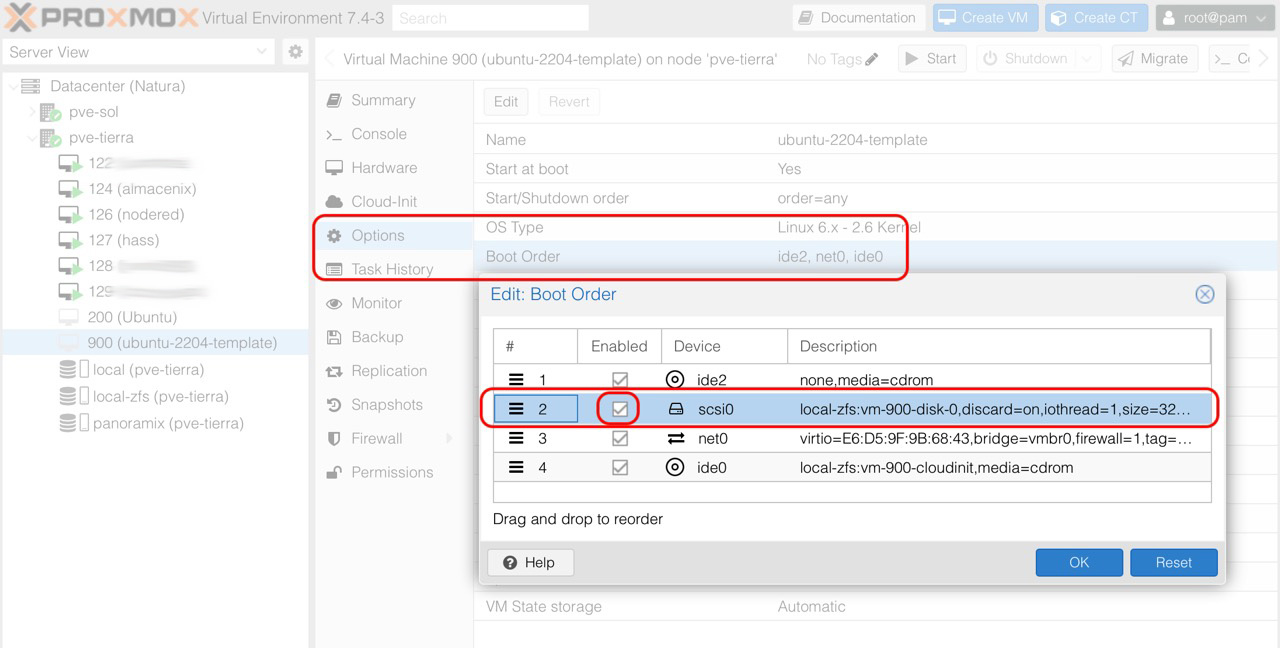The width and height of the screenshot is (1280, 648).
Task: Click the CD-ROM icon for device ide0
Action: click(x=675, y=467)
